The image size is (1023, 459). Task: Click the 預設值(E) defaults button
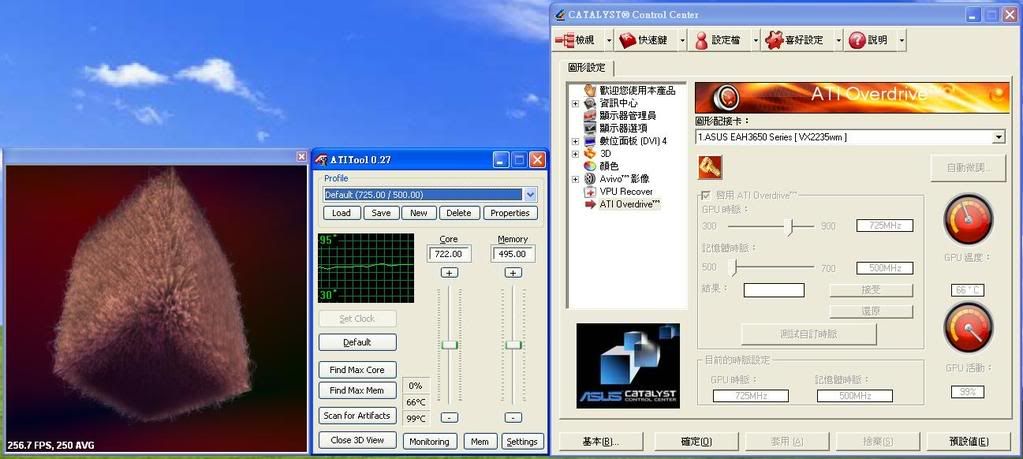click(x=969, y=441)
